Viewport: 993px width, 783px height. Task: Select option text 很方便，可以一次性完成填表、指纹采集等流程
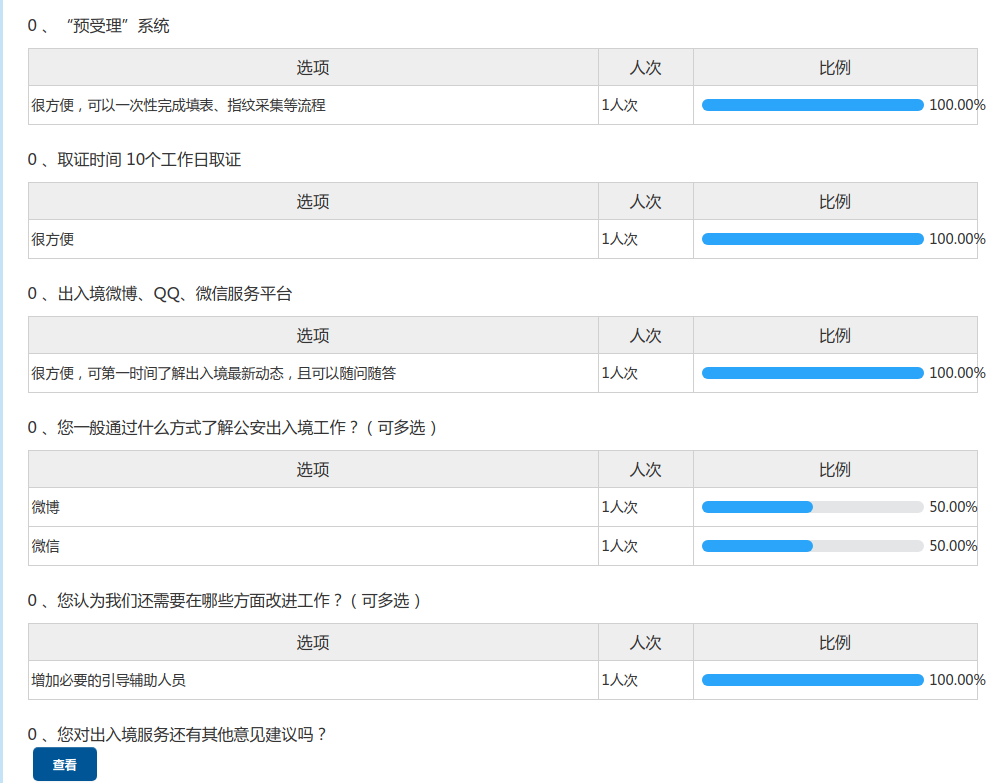pyautogui.click(x=178, y=105)
